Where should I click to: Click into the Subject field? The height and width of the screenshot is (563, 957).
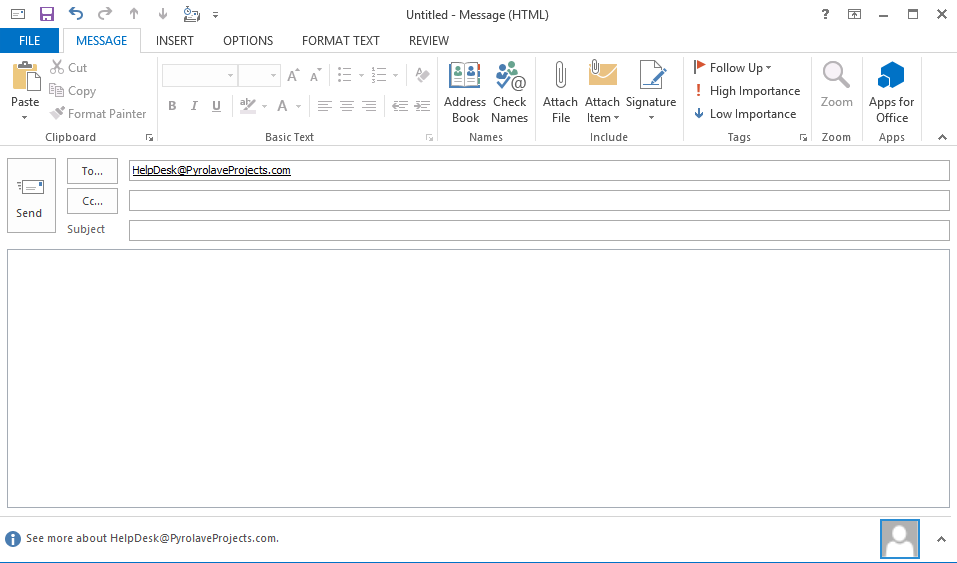coord(538,230)
